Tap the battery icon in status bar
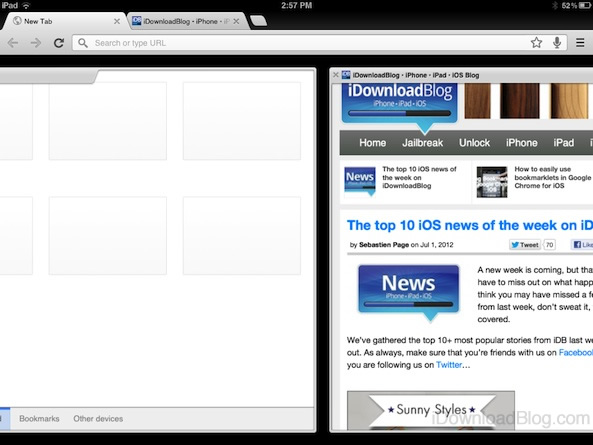The width and height of the screenshot is (593, 445). click(x=585, y=5)
